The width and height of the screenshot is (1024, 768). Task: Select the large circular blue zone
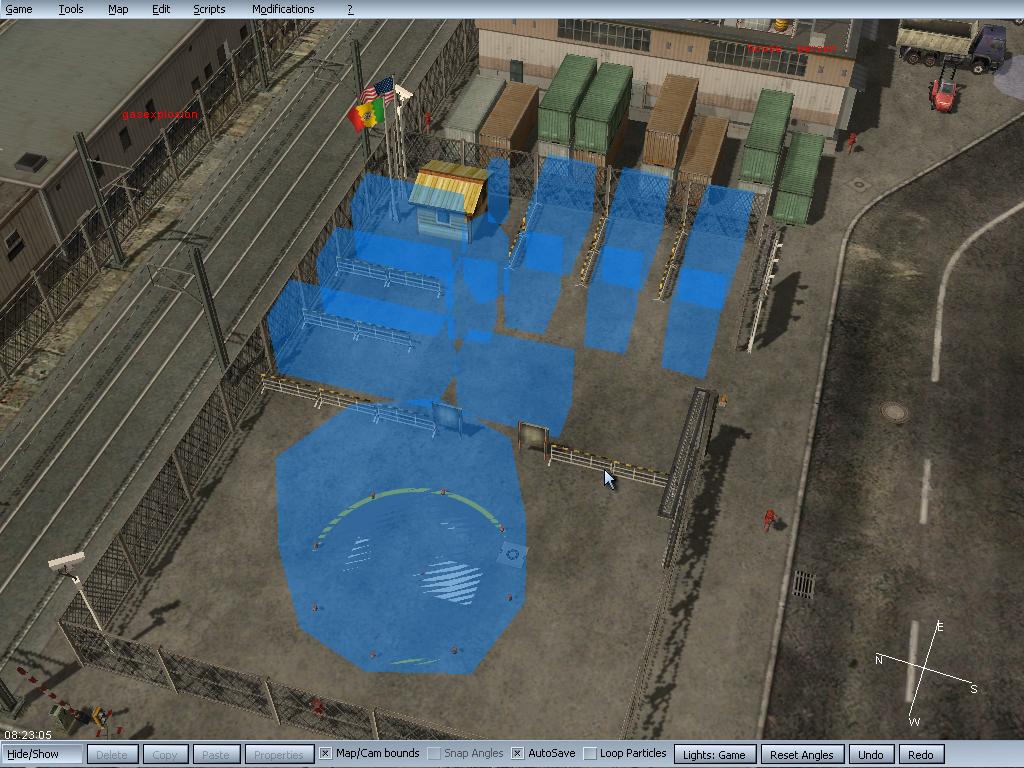[x=400, y=560]
